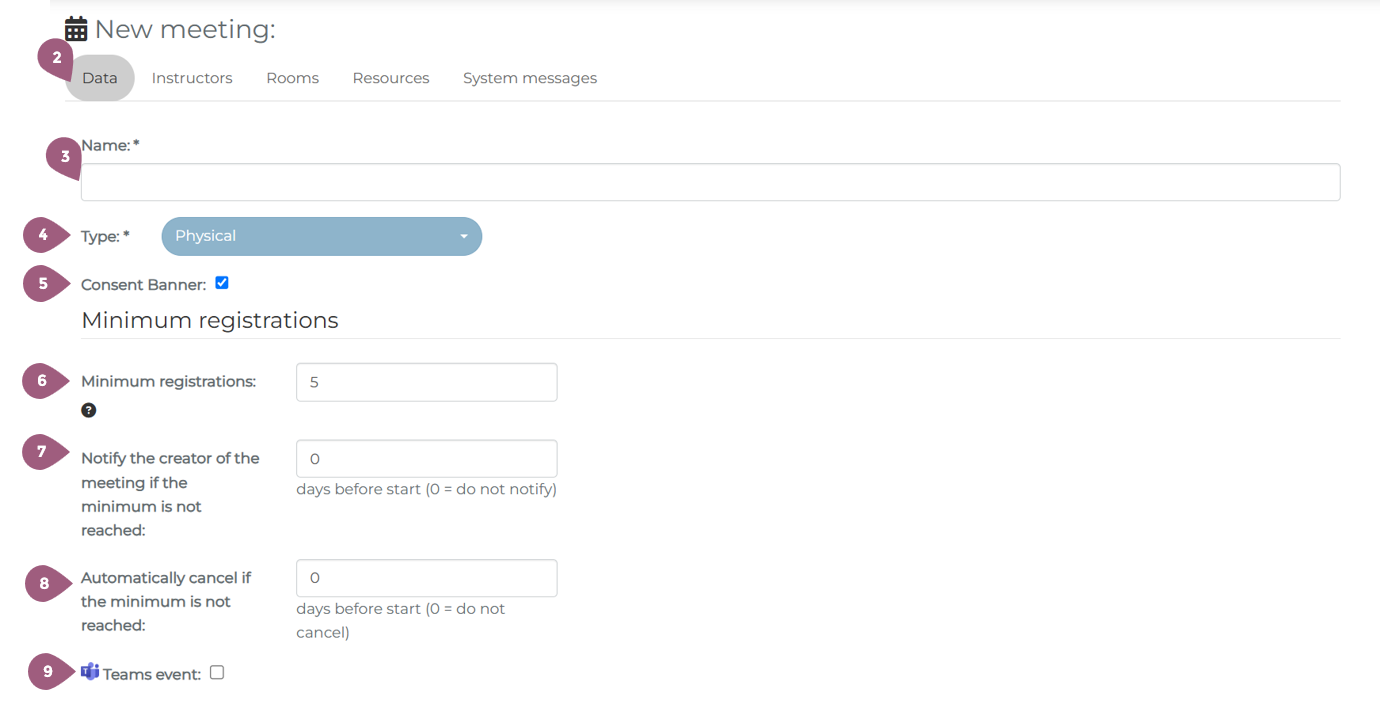Viewport: 1380px width, 709px height.
Task: Select the Data tab
Action: [100, 78]
